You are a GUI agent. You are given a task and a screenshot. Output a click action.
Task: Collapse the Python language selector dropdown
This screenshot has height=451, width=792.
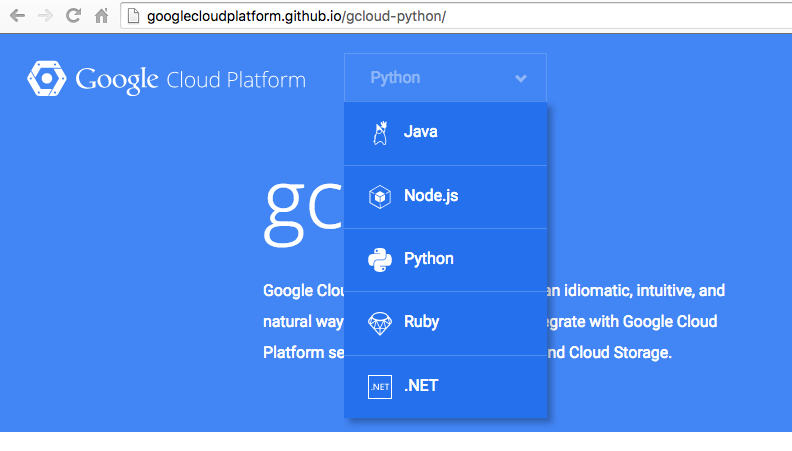[x=446, y=78]
